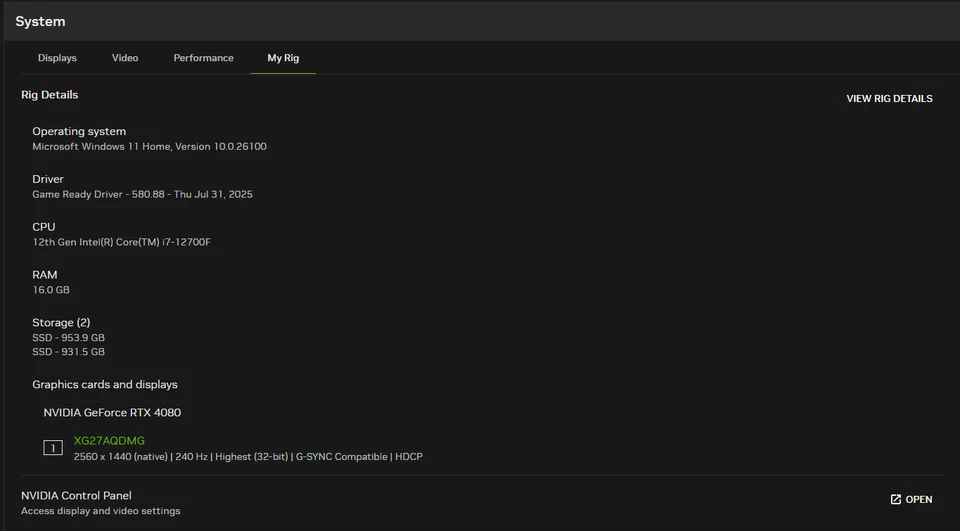Click the Driver label
Screen dimensions: 960x531
pyautogui.click(x=48, y=179)
